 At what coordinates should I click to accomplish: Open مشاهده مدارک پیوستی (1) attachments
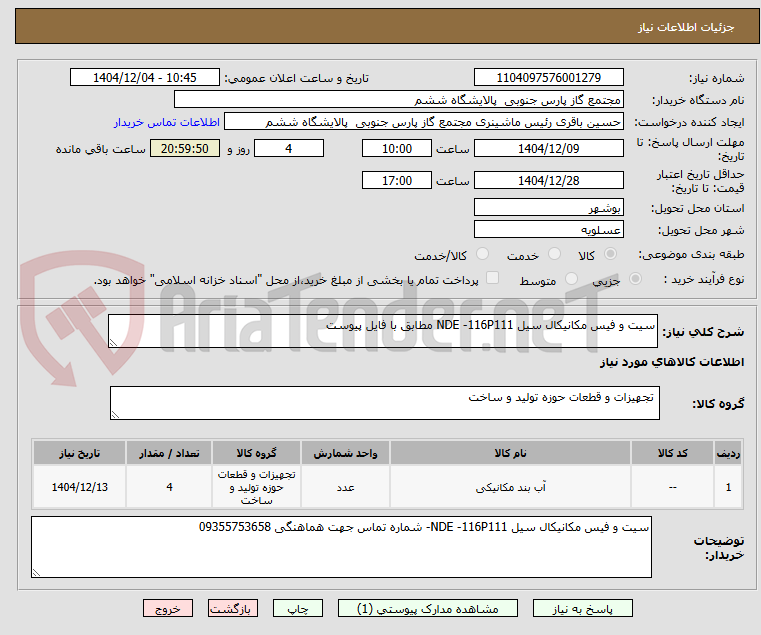click(x=428, y=608)
